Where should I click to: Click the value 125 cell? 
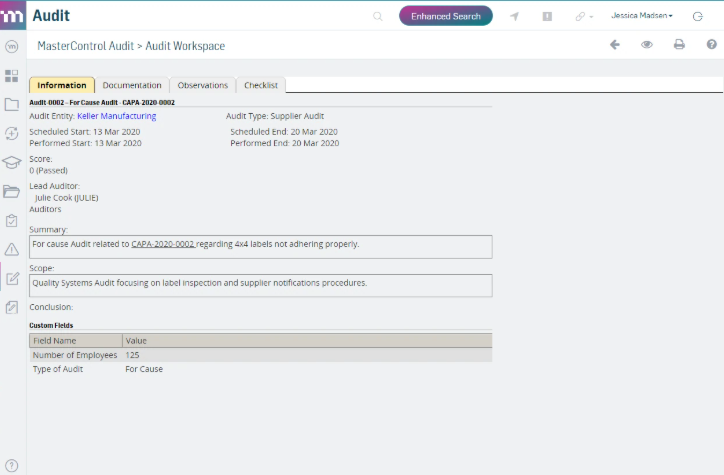click(132, 355)
